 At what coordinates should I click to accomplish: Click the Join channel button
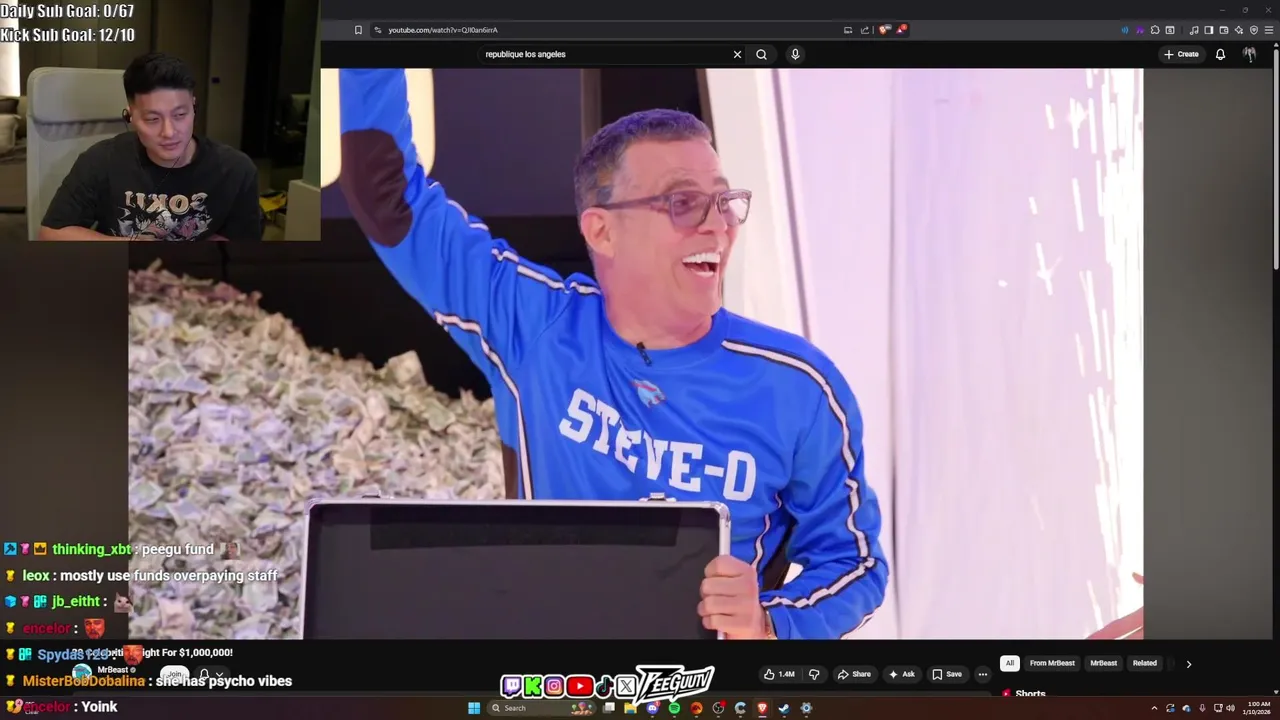pos(175,674)
